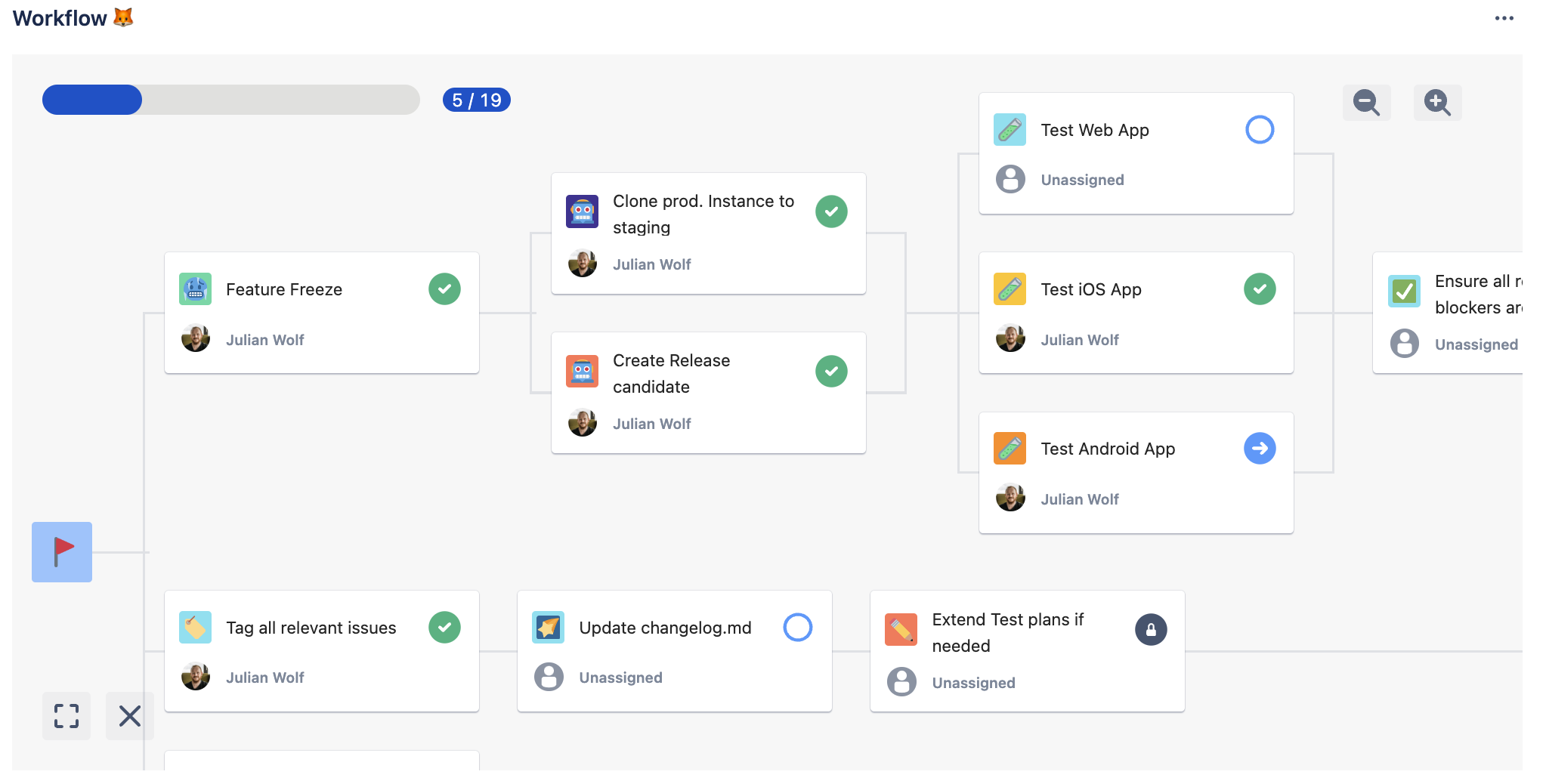Click Julian Wolf avatar on Create Release candidate
Image resolution: width=1546 pixels, height=784 pixels.
[x=583, y=422]
